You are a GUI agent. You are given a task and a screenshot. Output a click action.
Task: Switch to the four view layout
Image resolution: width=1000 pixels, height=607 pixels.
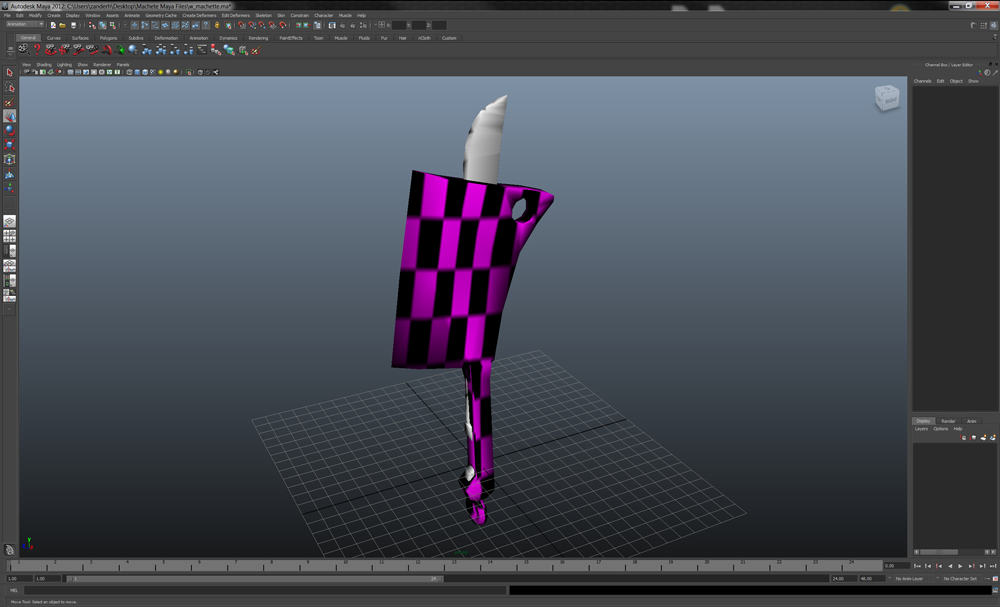(10, 236)
